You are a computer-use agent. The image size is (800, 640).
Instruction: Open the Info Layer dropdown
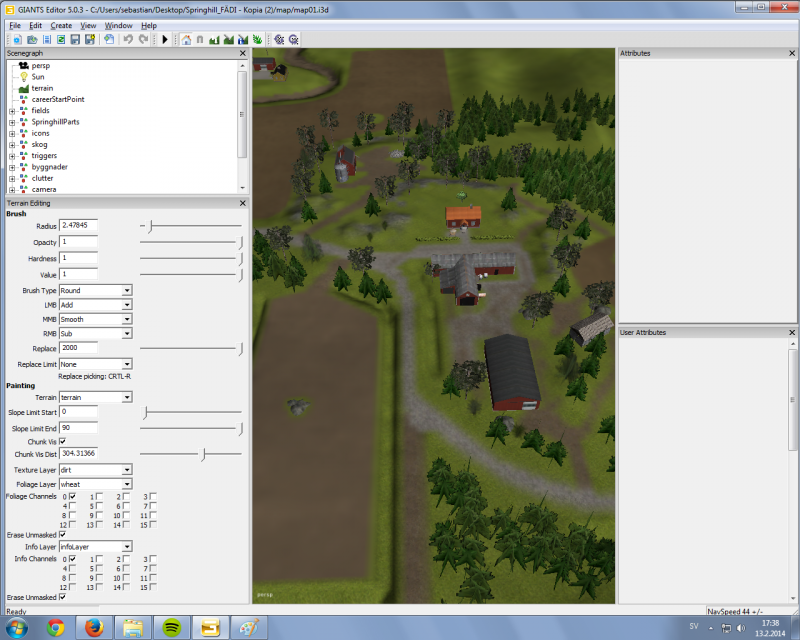[x=127, y=547]
